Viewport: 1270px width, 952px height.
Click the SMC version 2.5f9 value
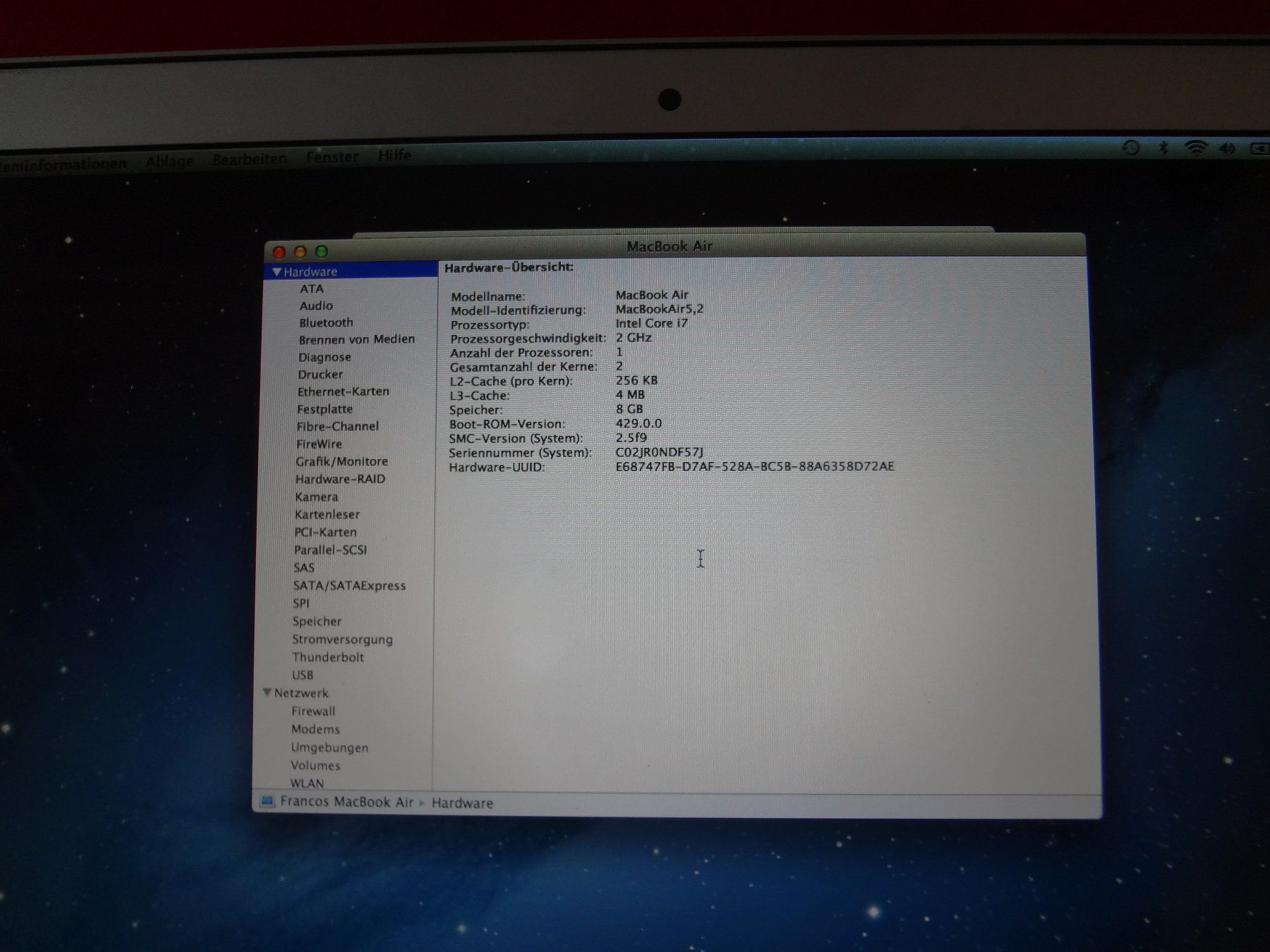(631, 437)
